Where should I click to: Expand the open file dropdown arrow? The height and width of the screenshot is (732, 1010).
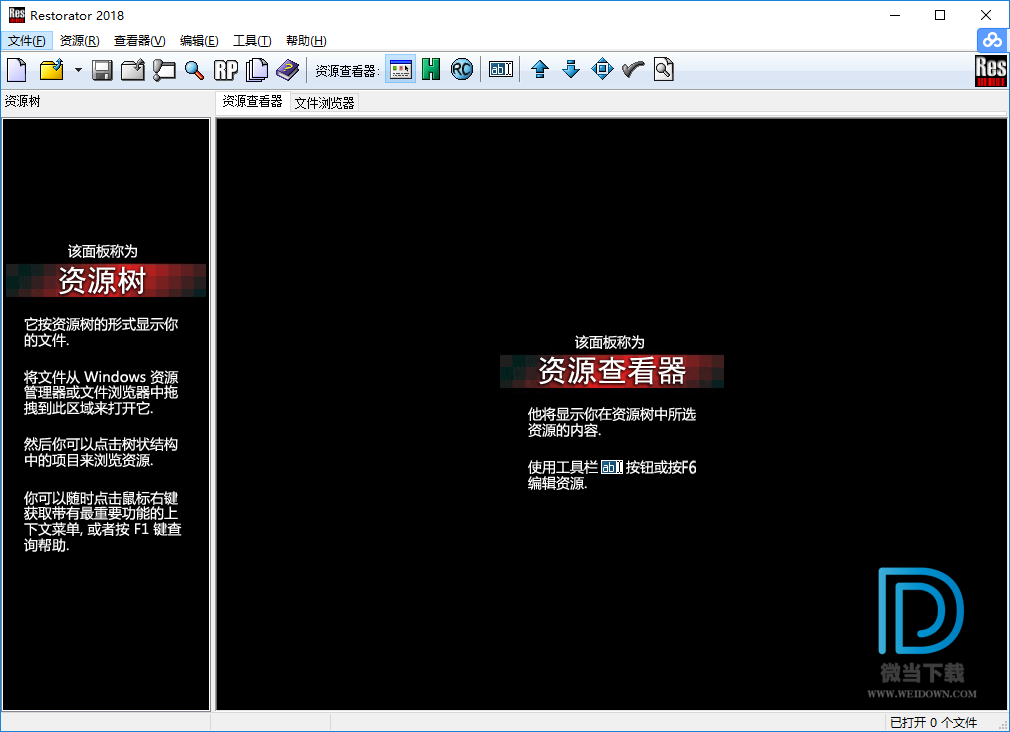click(x=78, y=70)
